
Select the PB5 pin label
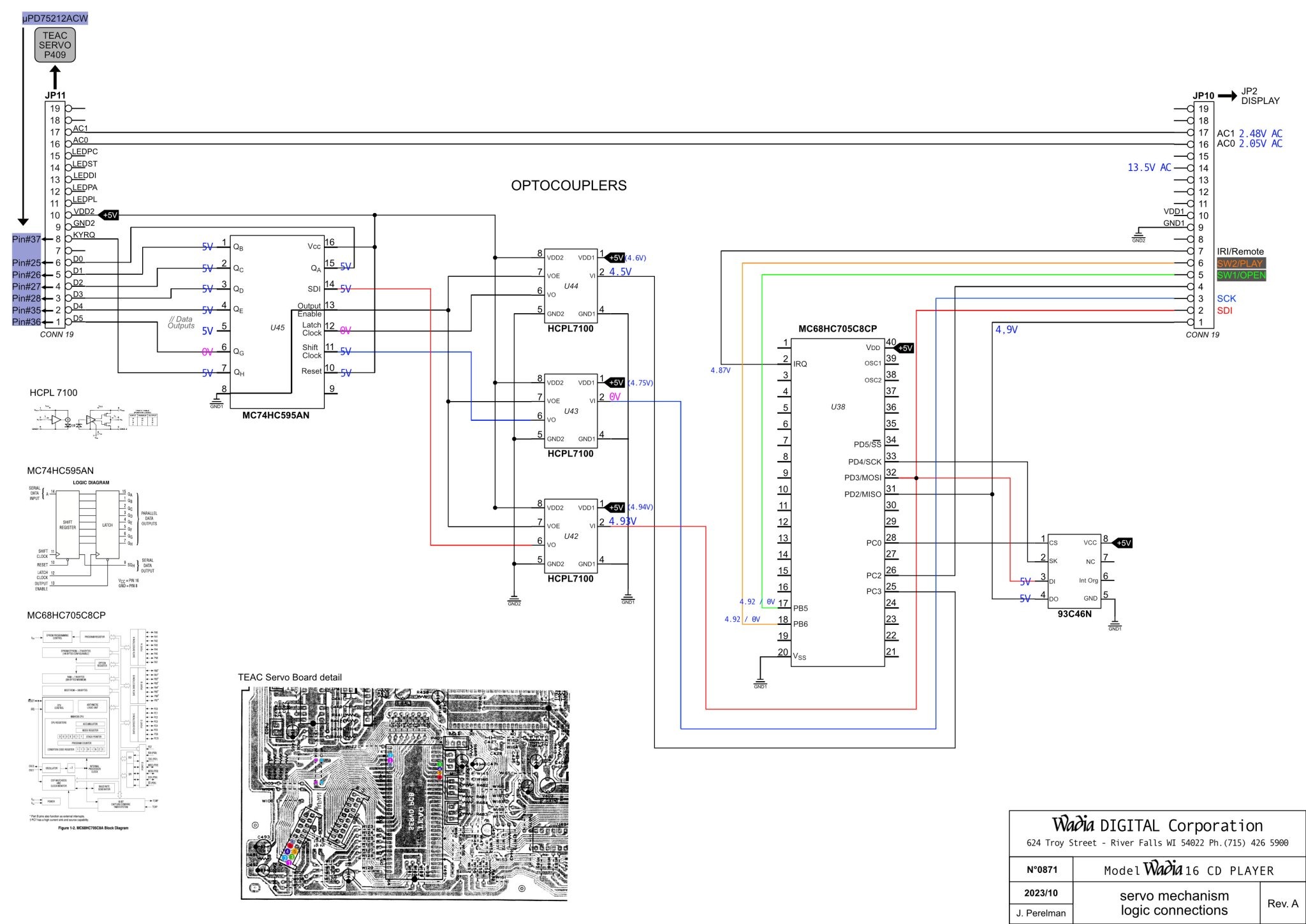800,608
